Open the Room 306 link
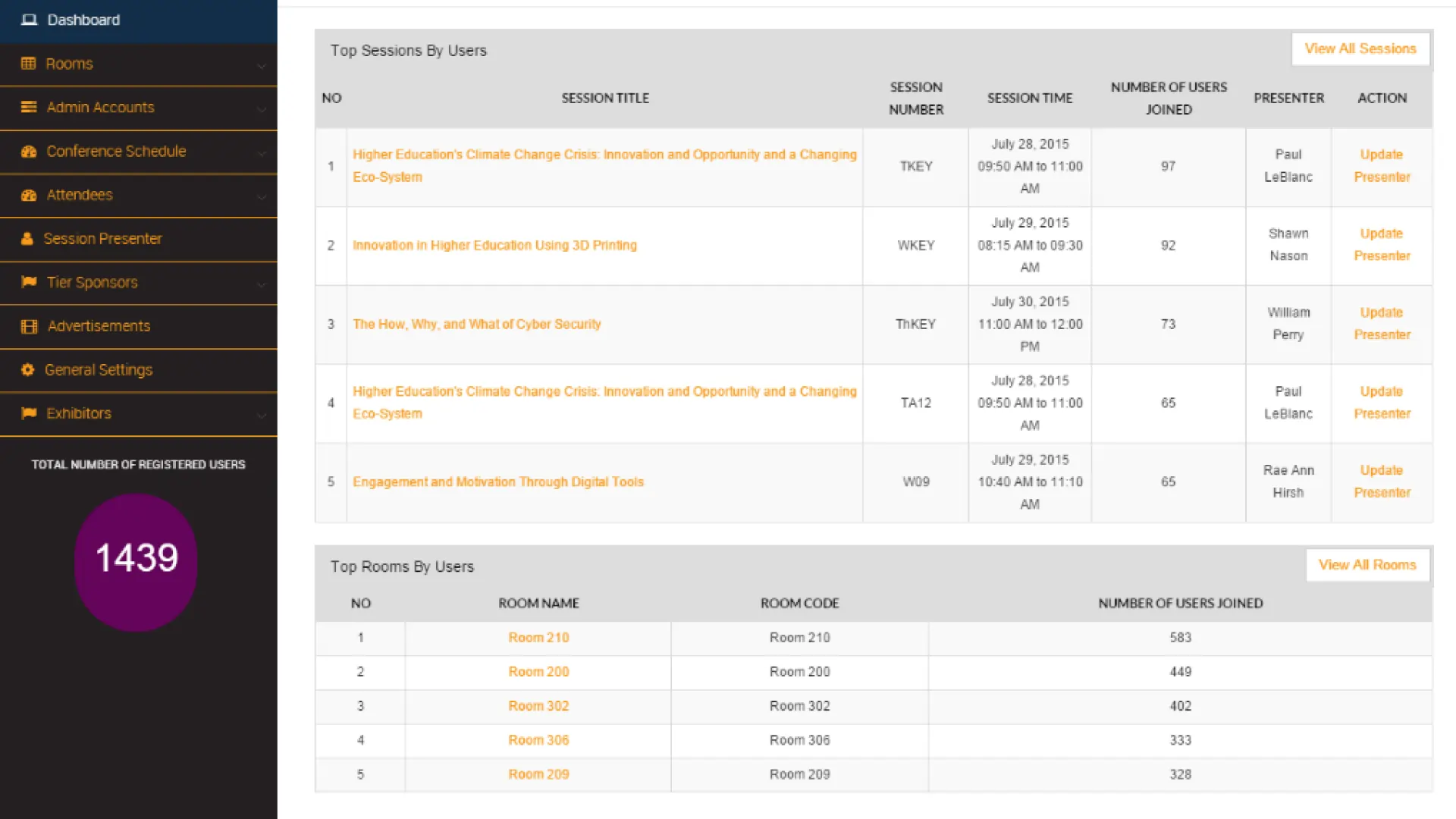The height and width of the screenshot is (819, 1456). click(x=538, y=740)
